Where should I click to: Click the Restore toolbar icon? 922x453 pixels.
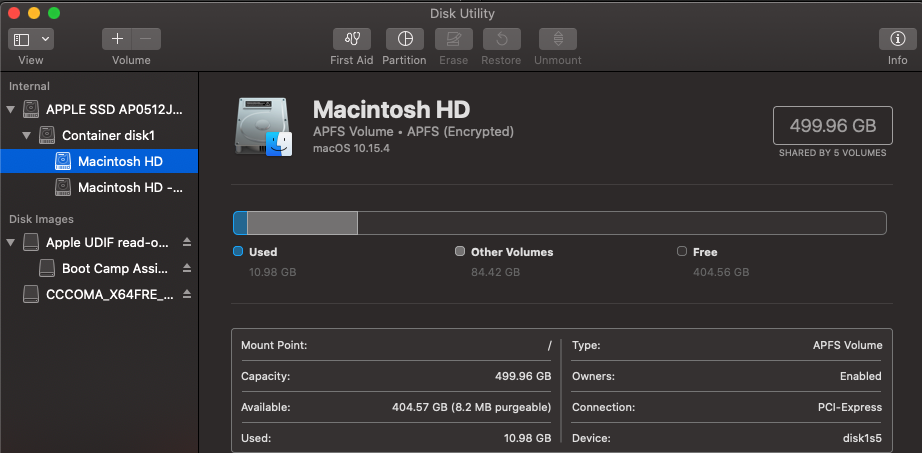(502, 39)
